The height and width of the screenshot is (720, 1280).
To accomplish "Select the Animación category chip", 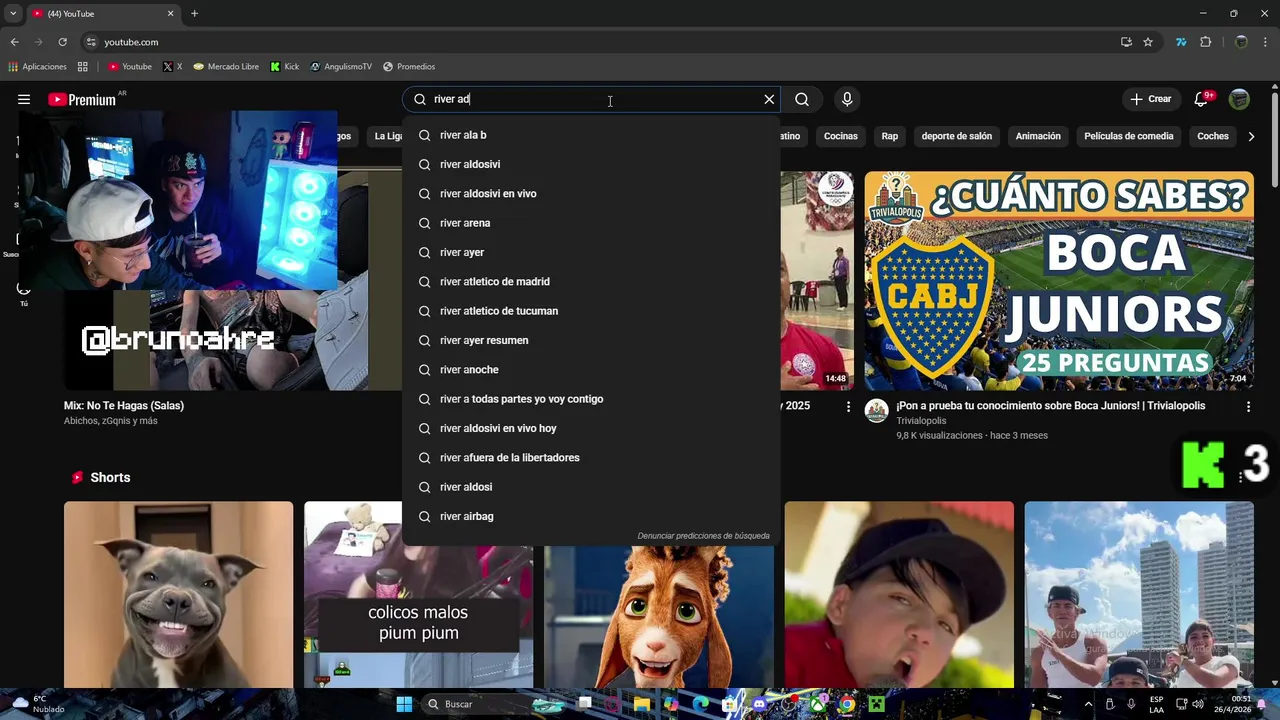I will [1038, 136].
